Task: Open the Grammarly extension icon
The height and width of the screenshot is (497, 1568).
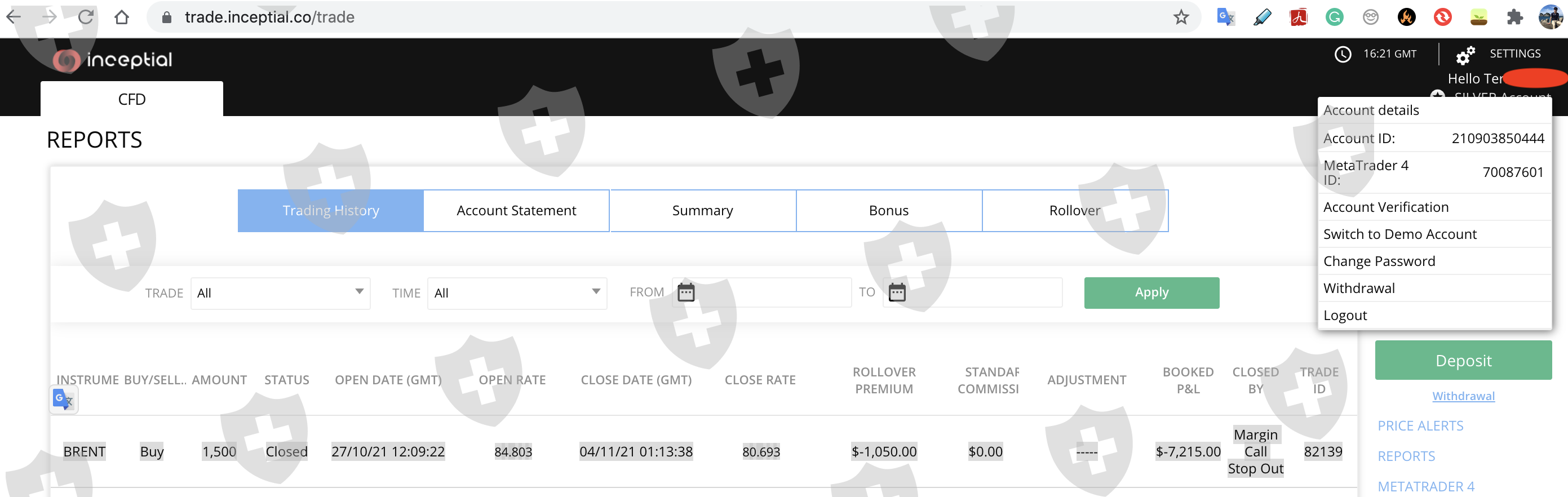Action: click(x=1334, y=17)
